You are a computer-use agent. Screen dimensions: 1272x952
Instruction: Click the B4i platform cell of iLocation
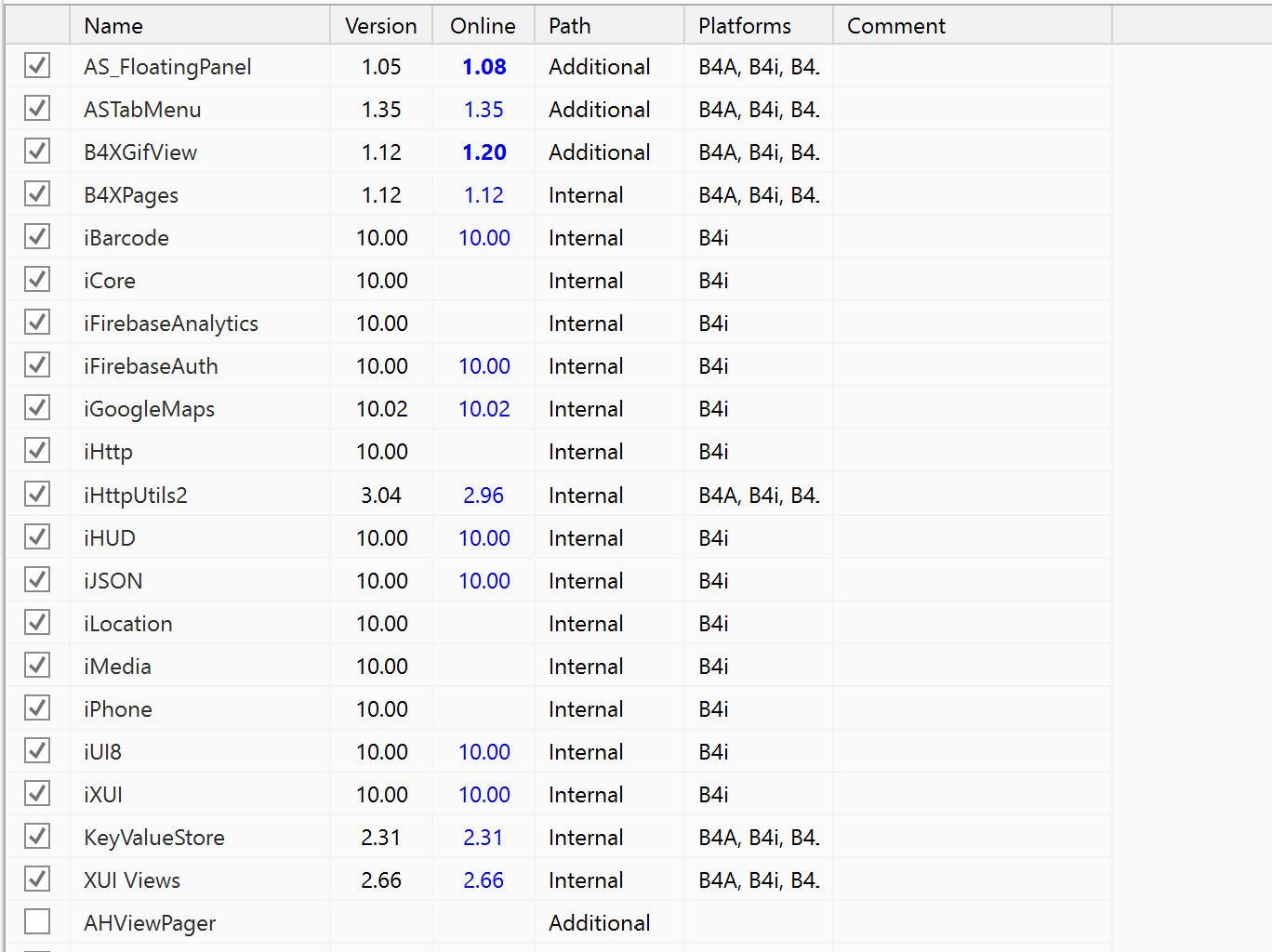point(713,624)
